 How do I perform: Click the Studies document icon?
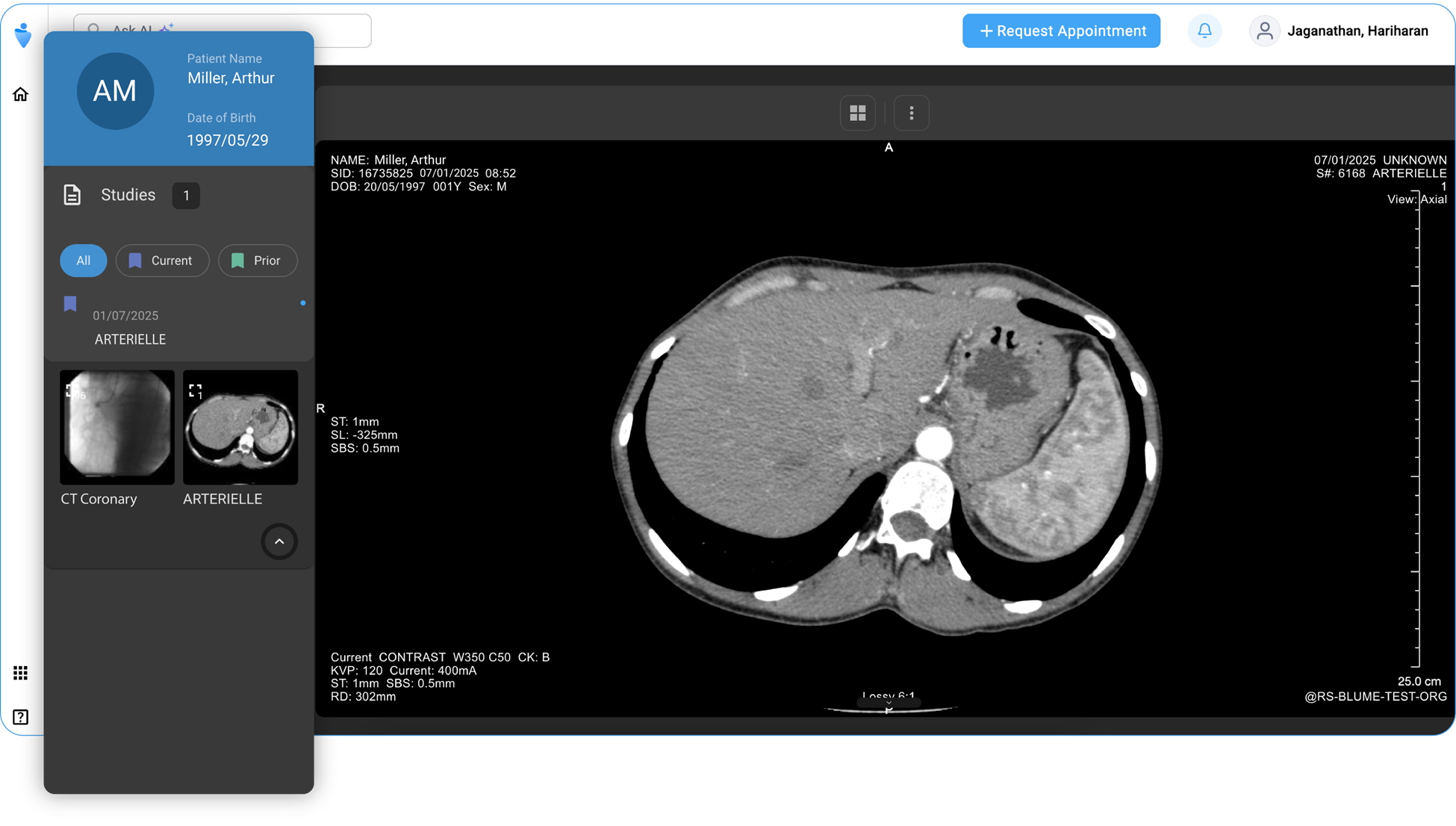[72, 195]
